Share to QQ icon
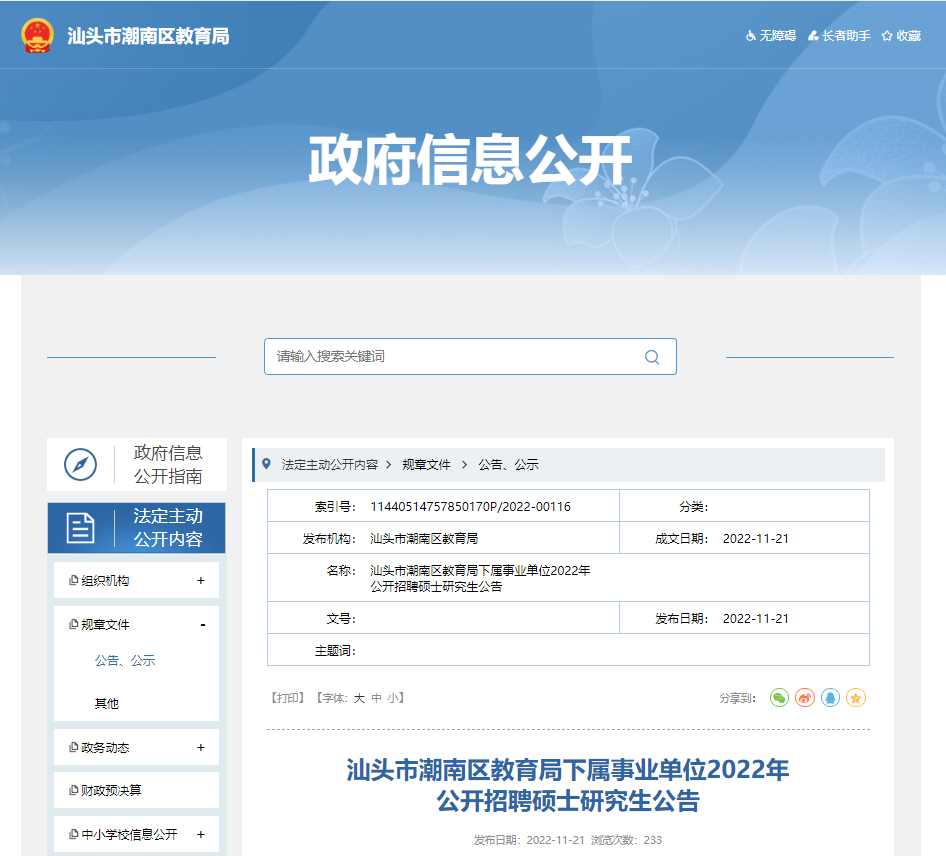The height and width of the screenshot is (856, 946). tap(830, 698)
